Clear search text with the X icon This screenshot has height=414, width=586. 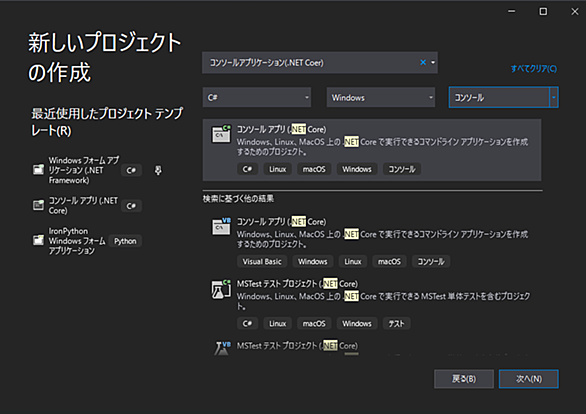(423, 62)
